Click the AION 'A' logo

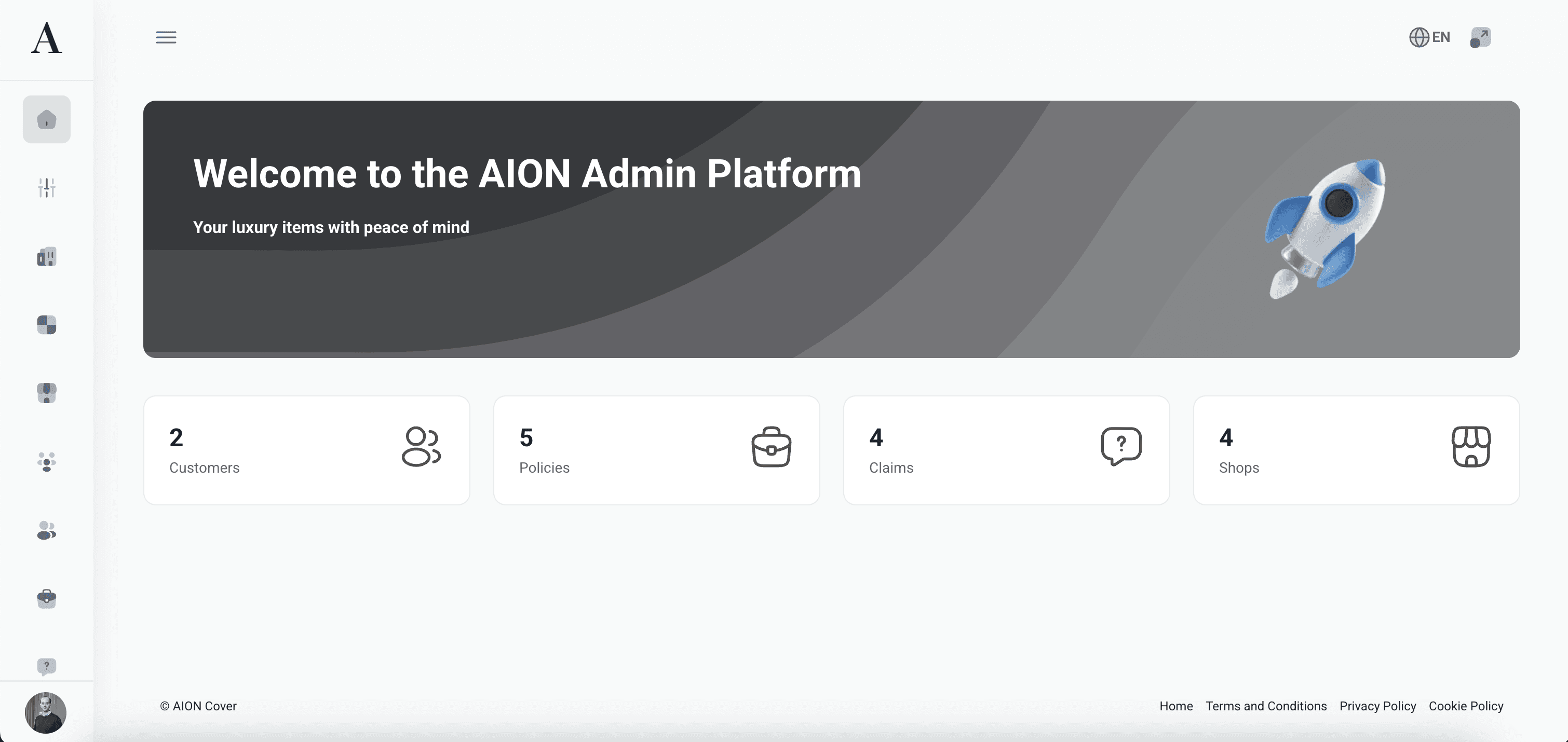[x=47, y=38]
